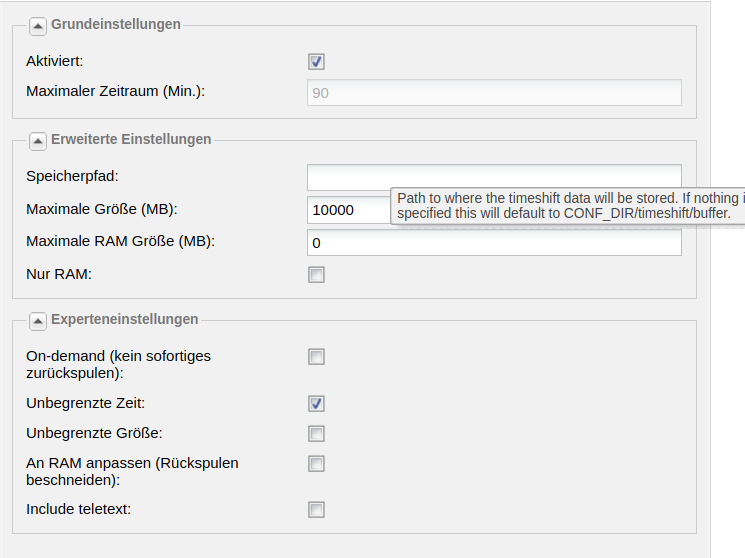Enable the Unbegrenzte Größe checkbox

click(x=316, y=433)
